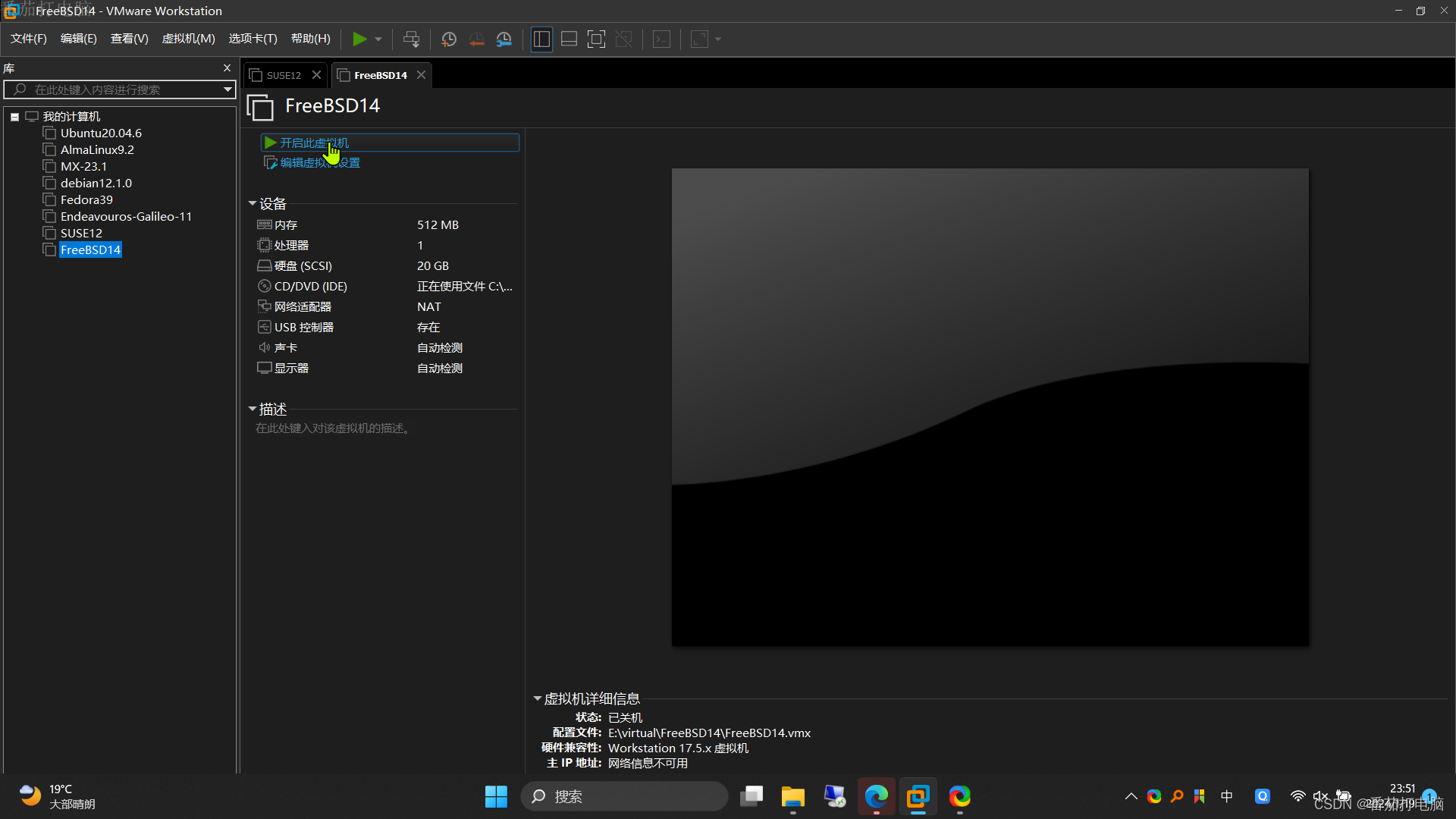Select MX-23.1 in the library
1456x819 pixels.
click(83, 167)
